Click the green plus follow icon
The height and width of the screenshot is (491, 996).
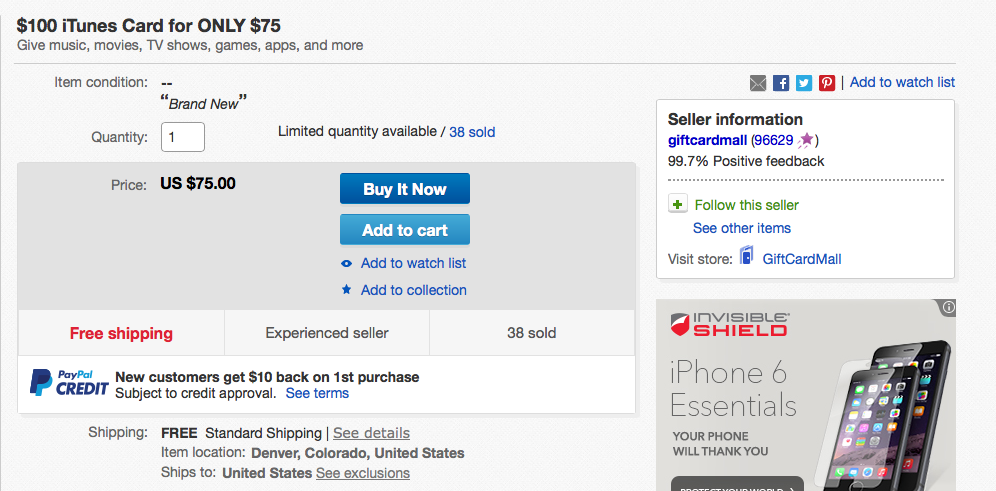point(678,204)
